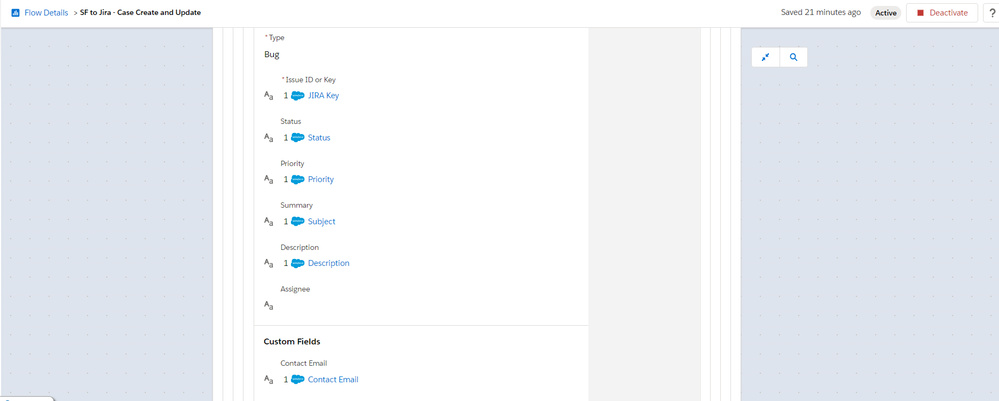
Task: Click the Summary field label
Action: click(x=296, y=205)
